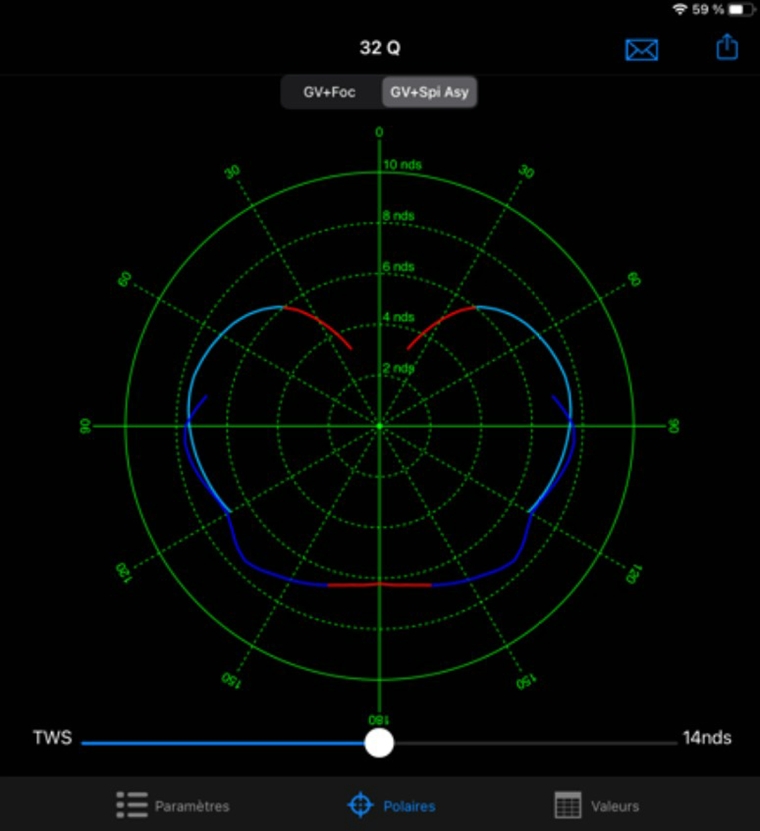760x831 pixels.
Task: Tap the mail envelope icon
Action: (641, 49)
